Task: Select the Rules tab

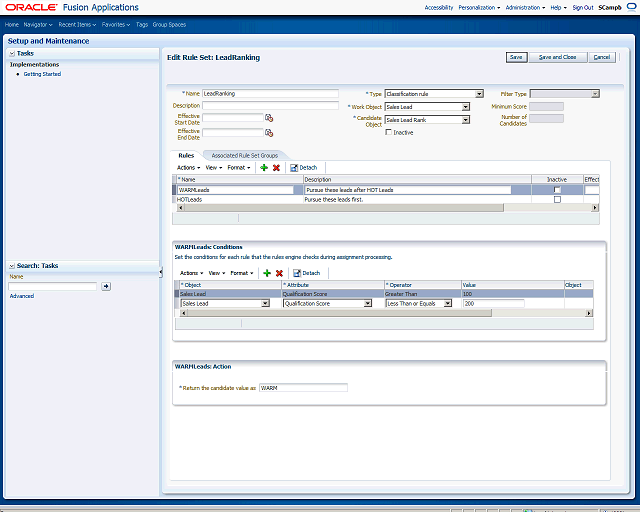Action: pos(186,156)
